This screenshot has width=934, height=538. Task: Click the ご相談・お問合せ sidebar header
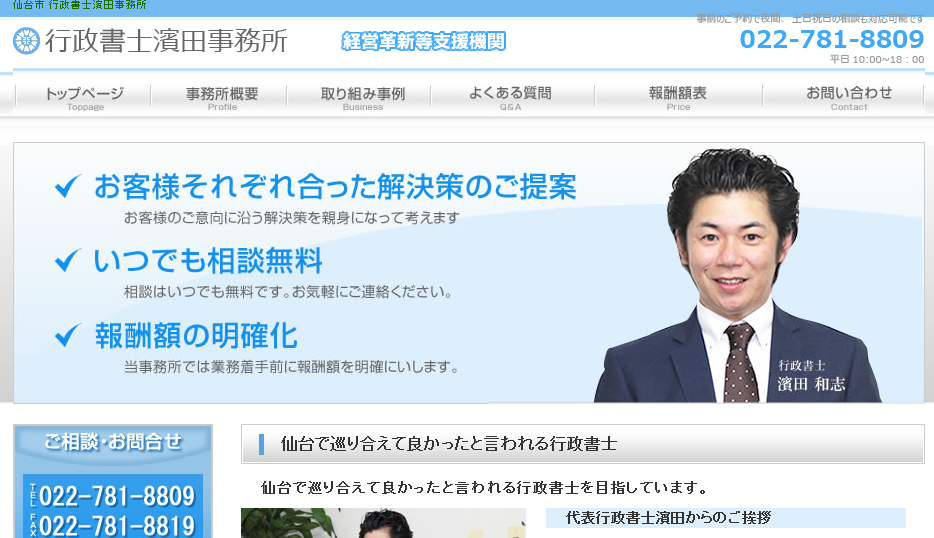click(x=113, y=442)
